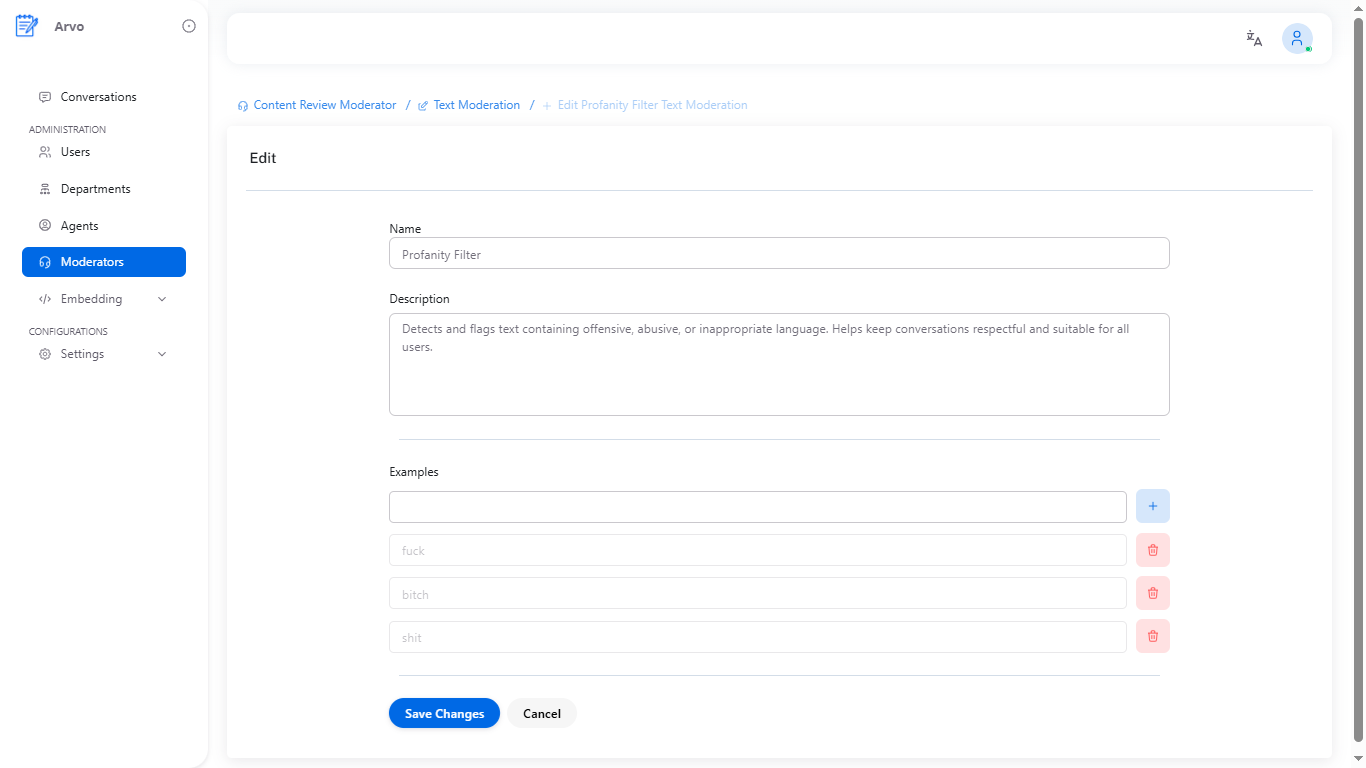Click the Agents icon in the sidebar
This screenshot has width=1366, height=768.
45,225
